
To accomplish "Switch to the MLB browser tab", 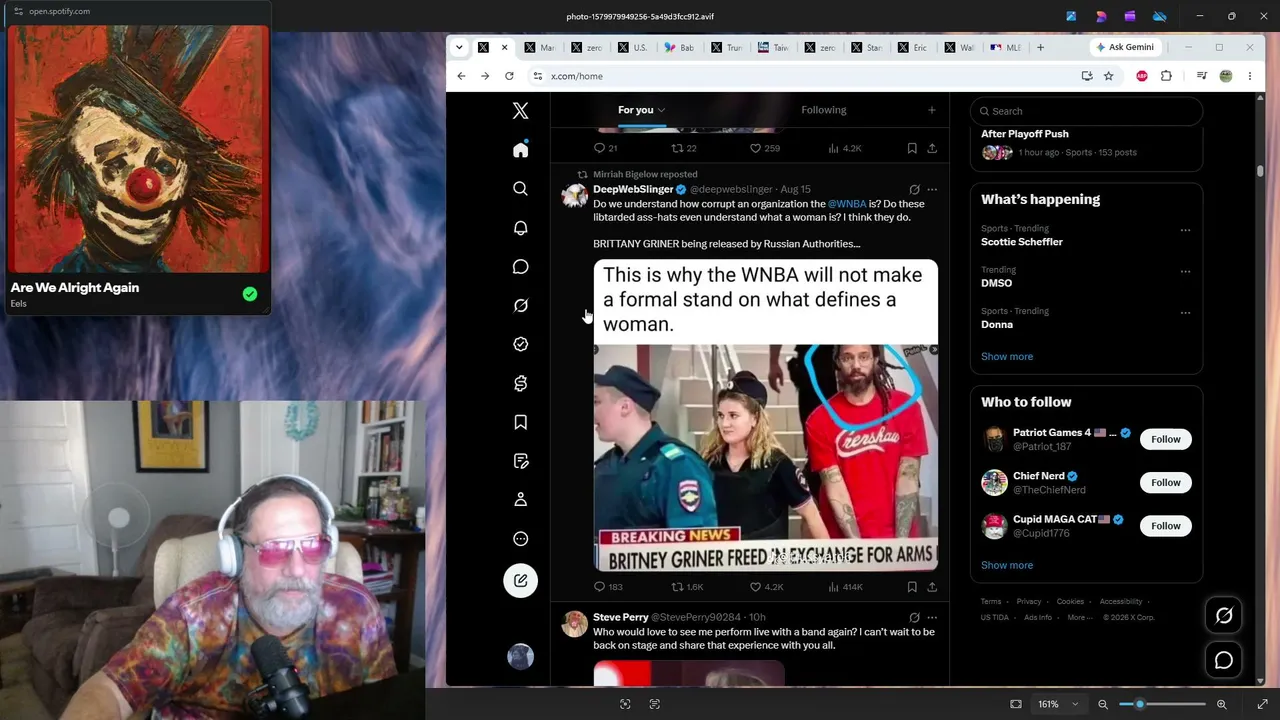I will click(1006, 47).
